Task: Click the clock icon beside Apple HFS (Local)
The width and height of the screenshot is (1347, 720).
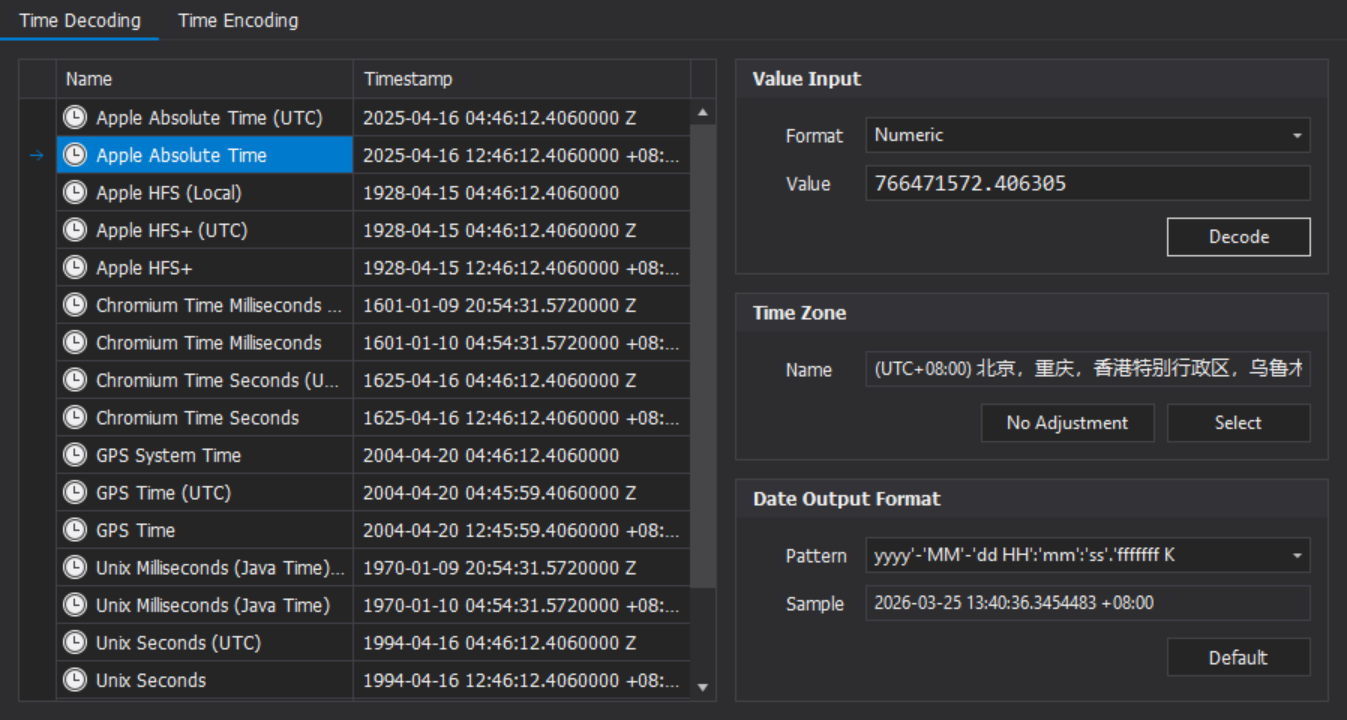Action: [x=75, y=193]
